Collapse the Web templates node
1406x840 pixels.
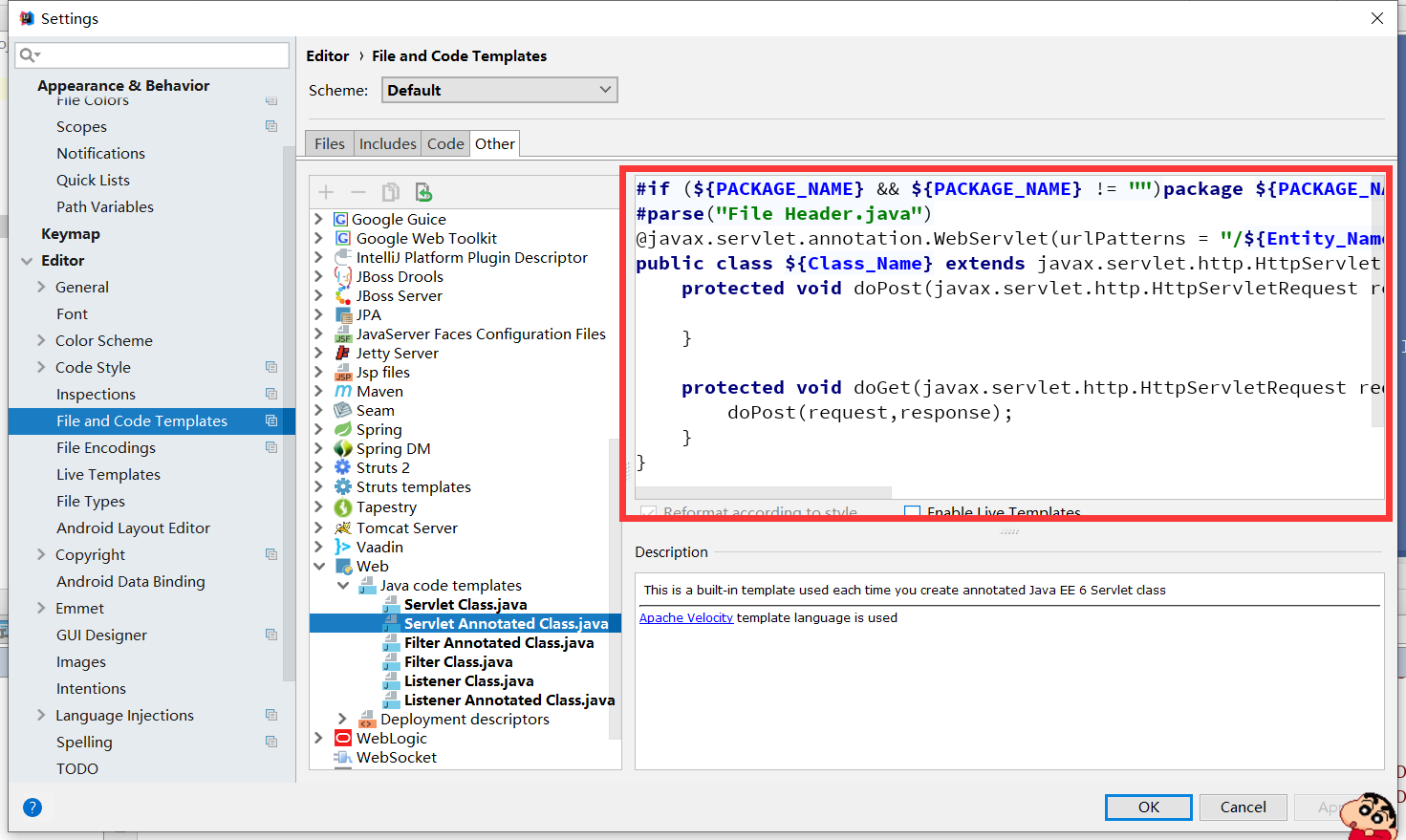(319, 566)
